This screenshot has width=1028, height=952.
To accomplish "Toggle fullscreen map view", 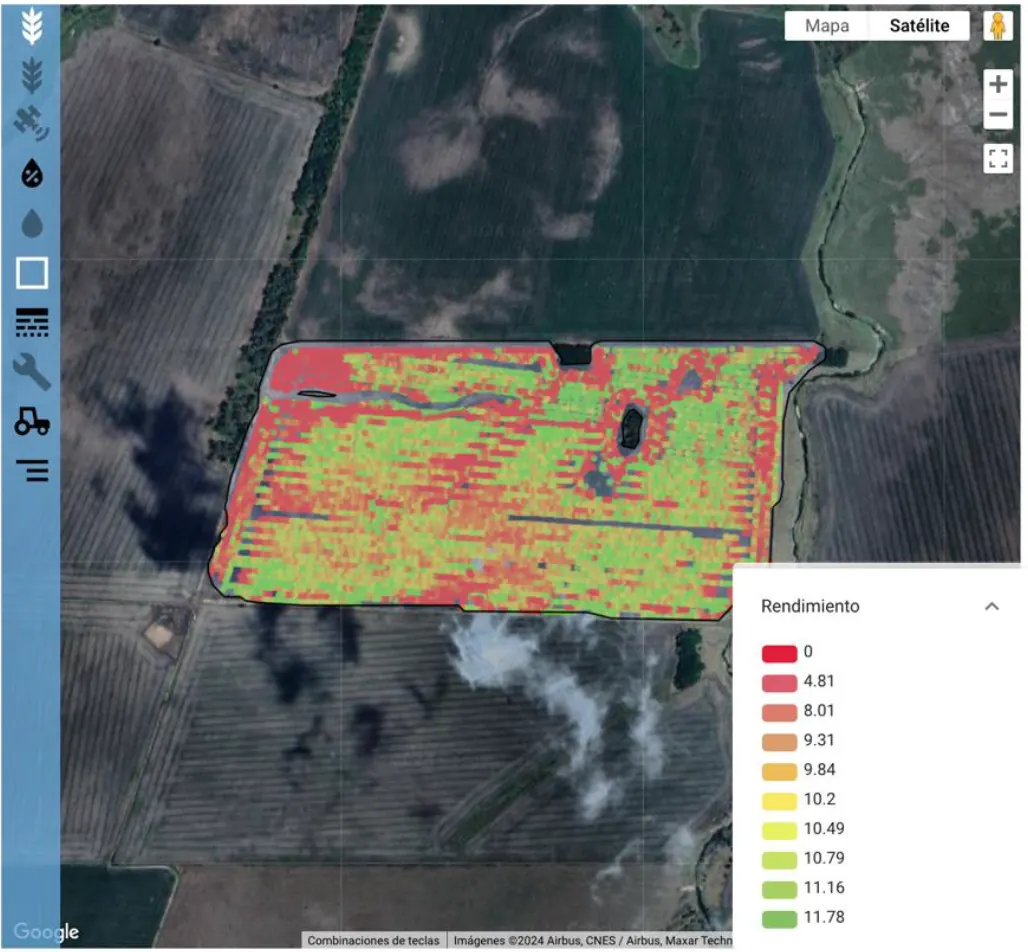I will coord(997,158).
